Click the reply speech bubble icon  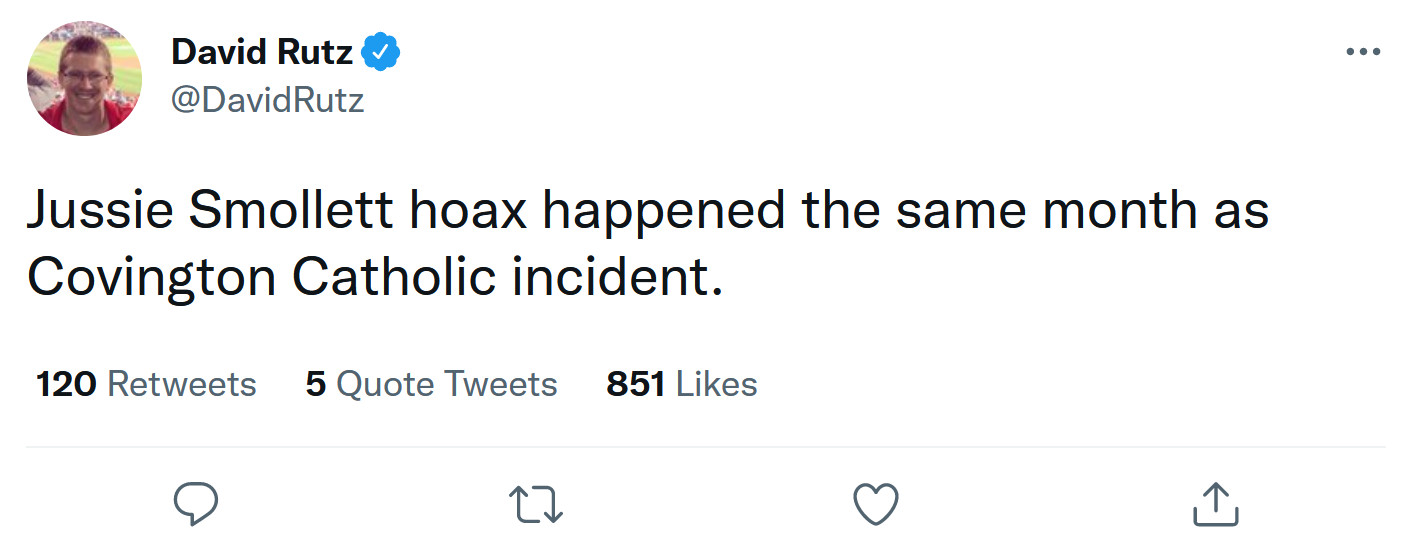point(195,504)
